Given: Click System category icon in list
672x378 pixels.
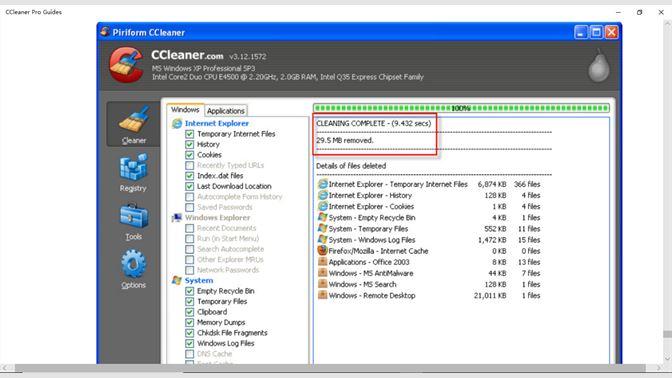Looking at the screenshot, I should [x=177, y=280].
